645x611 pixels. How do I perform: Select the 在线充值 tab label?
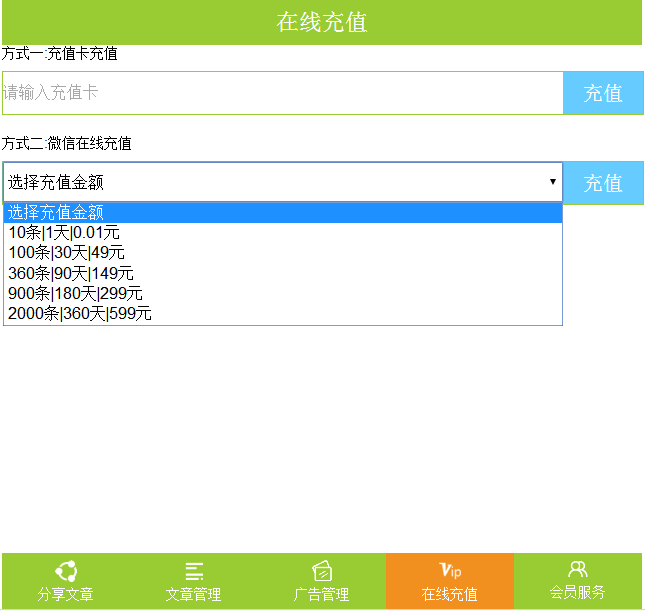450,594
